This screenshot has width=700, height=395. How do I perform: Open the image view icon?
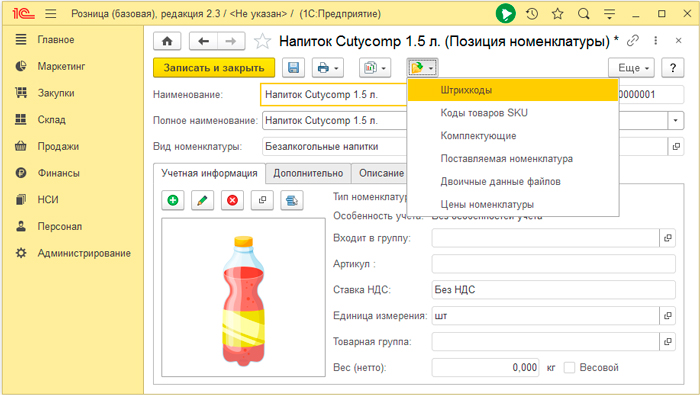[x=262, y=200]
